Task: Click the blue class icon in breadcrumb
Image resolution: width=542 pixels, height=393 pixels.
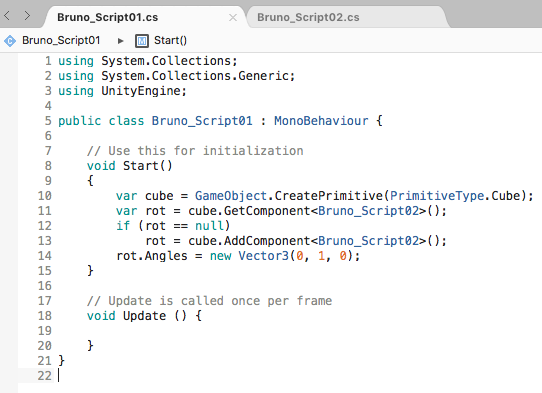Action: (x=10, y=41)
